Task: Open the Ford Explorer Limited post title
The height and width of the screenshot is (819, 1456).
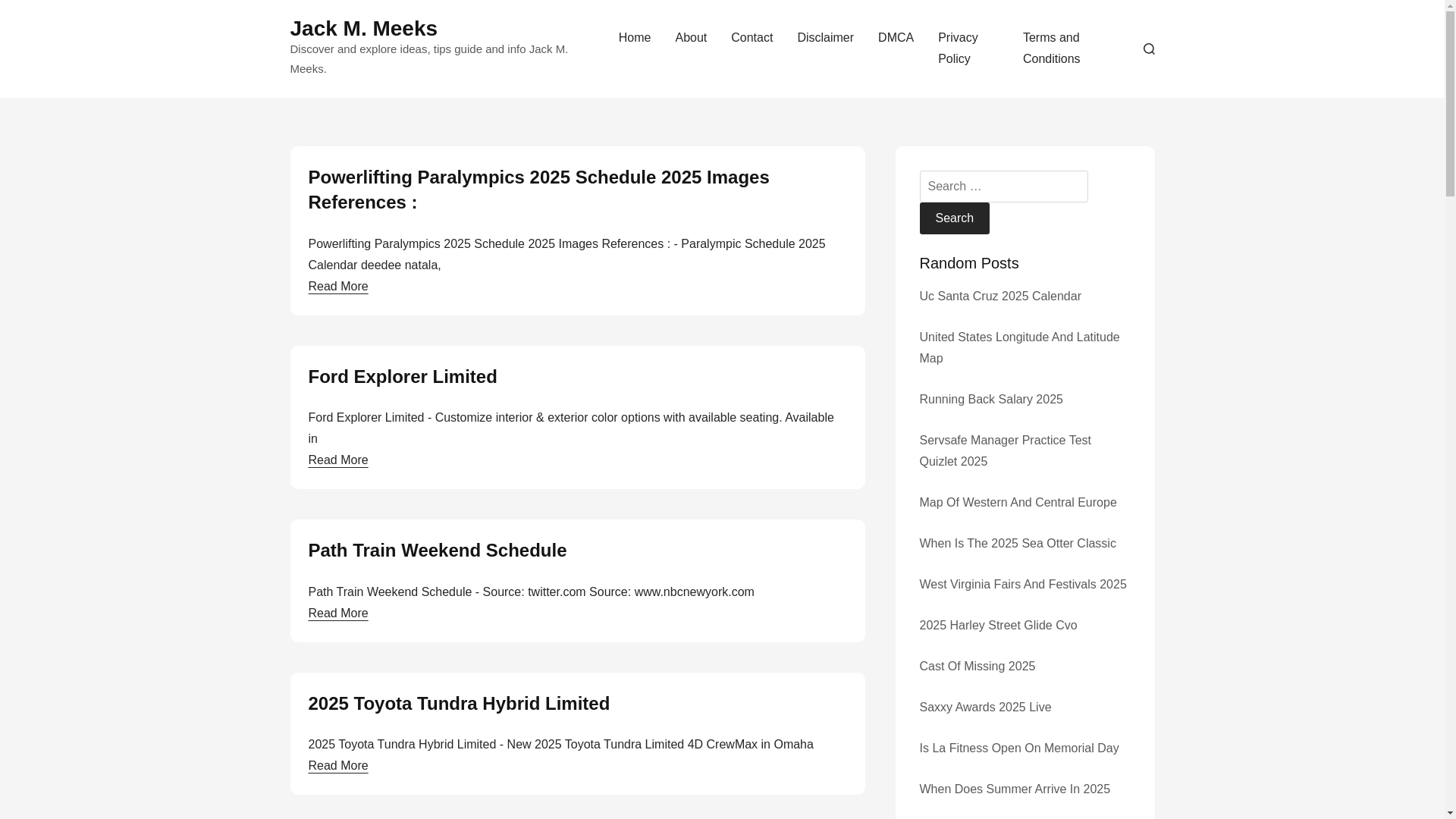Action: (x=402, y=377)
